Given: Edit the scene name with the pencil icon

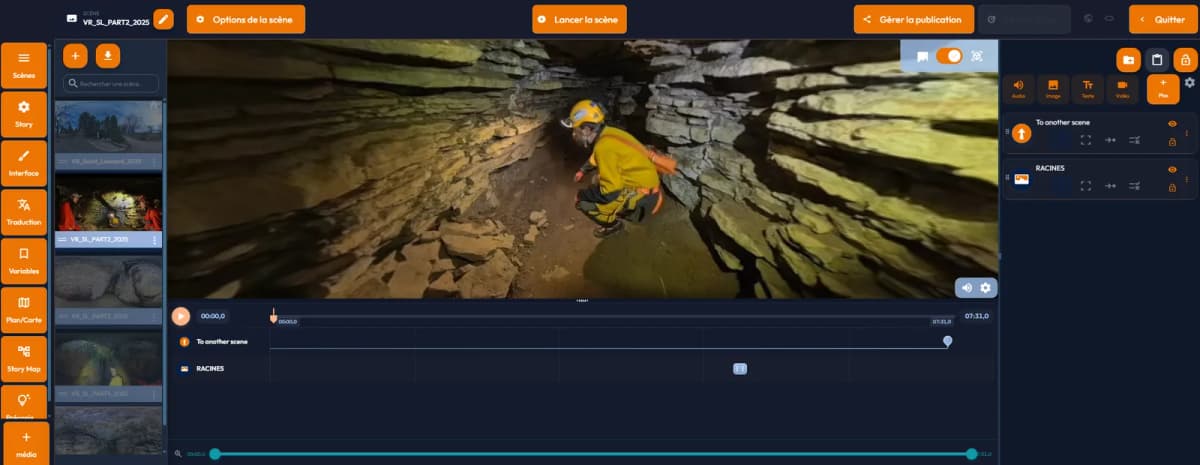Looking at the screenshot, I should 164,19.
